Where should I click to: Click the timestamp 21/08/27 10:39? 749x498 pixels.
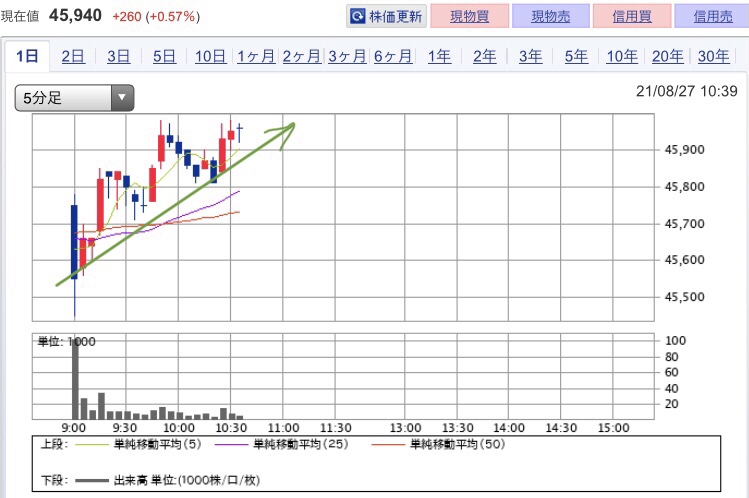click(686, 91)
